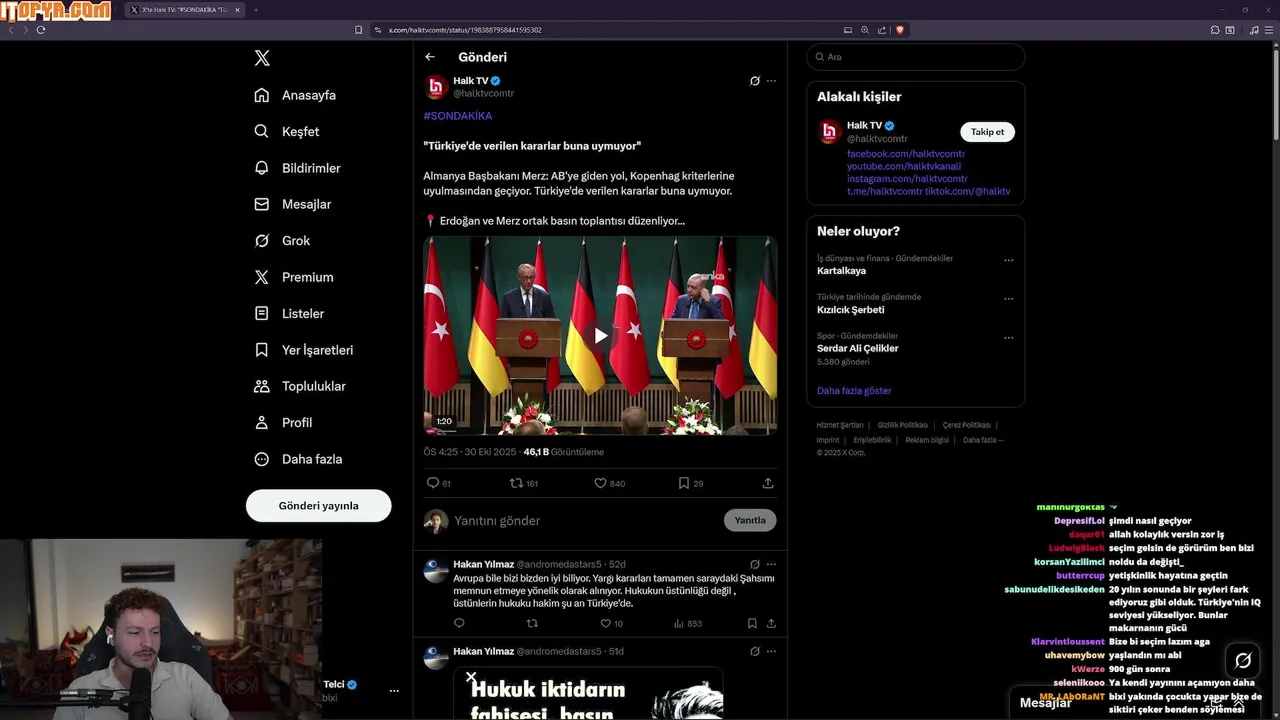This screenshot has width=1280, height=720.
Task: Open more options on second Hakan Yılmaz reply
Action: point(771,651)
